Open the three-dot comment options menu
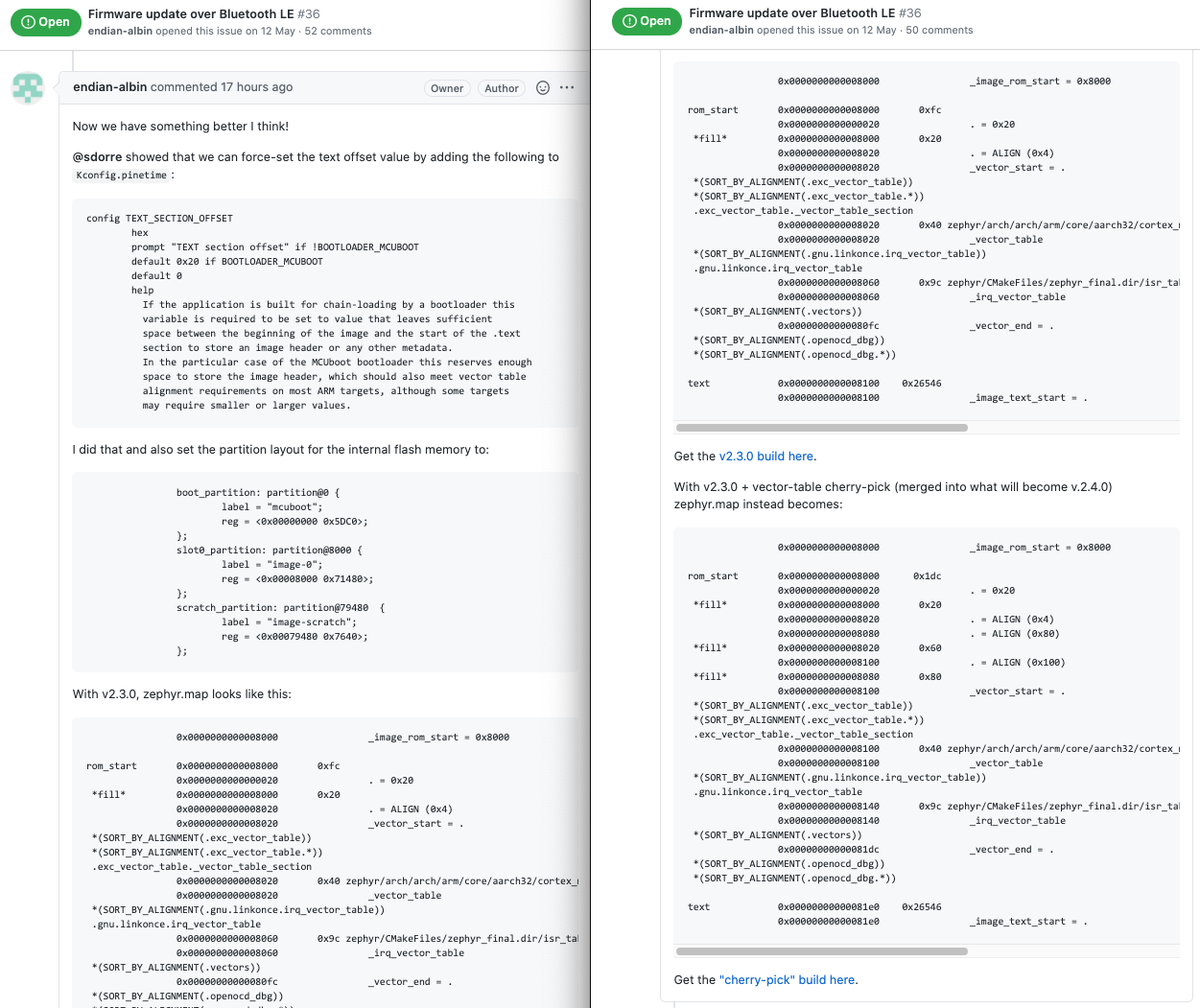The width and height of the screenshot is (1200, 1008). pyautogui.click(x=567, y=87)
